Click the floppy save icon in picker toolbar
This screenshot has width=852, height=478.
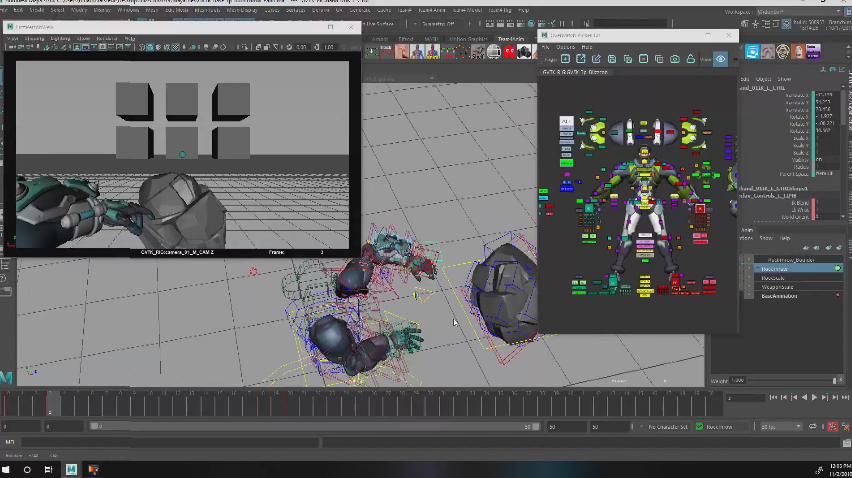pyautogui.click(x=612, y=59)
